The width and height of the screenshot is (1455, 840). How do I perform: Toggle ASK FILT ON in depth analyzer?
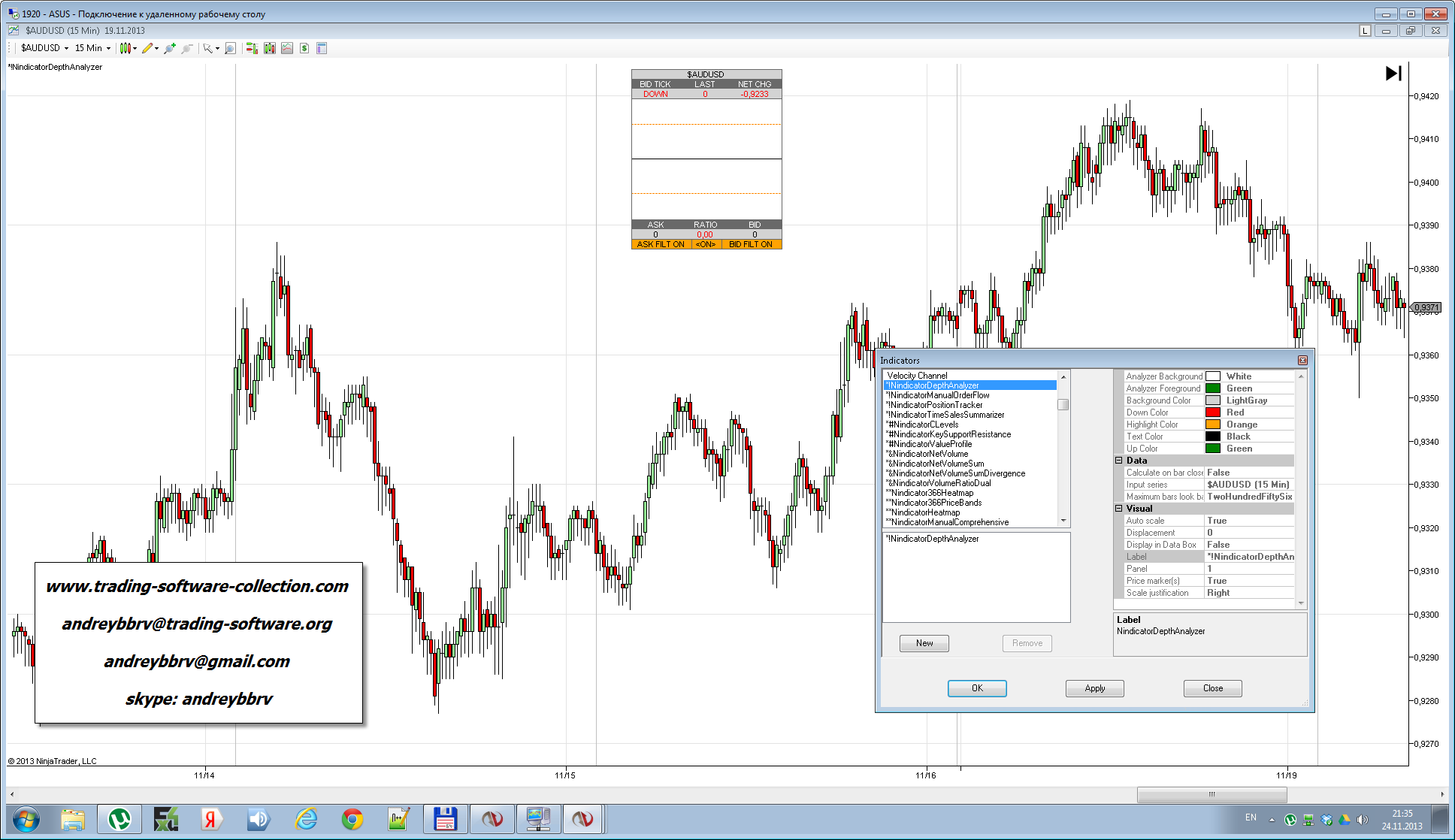[x=660, y=244]
